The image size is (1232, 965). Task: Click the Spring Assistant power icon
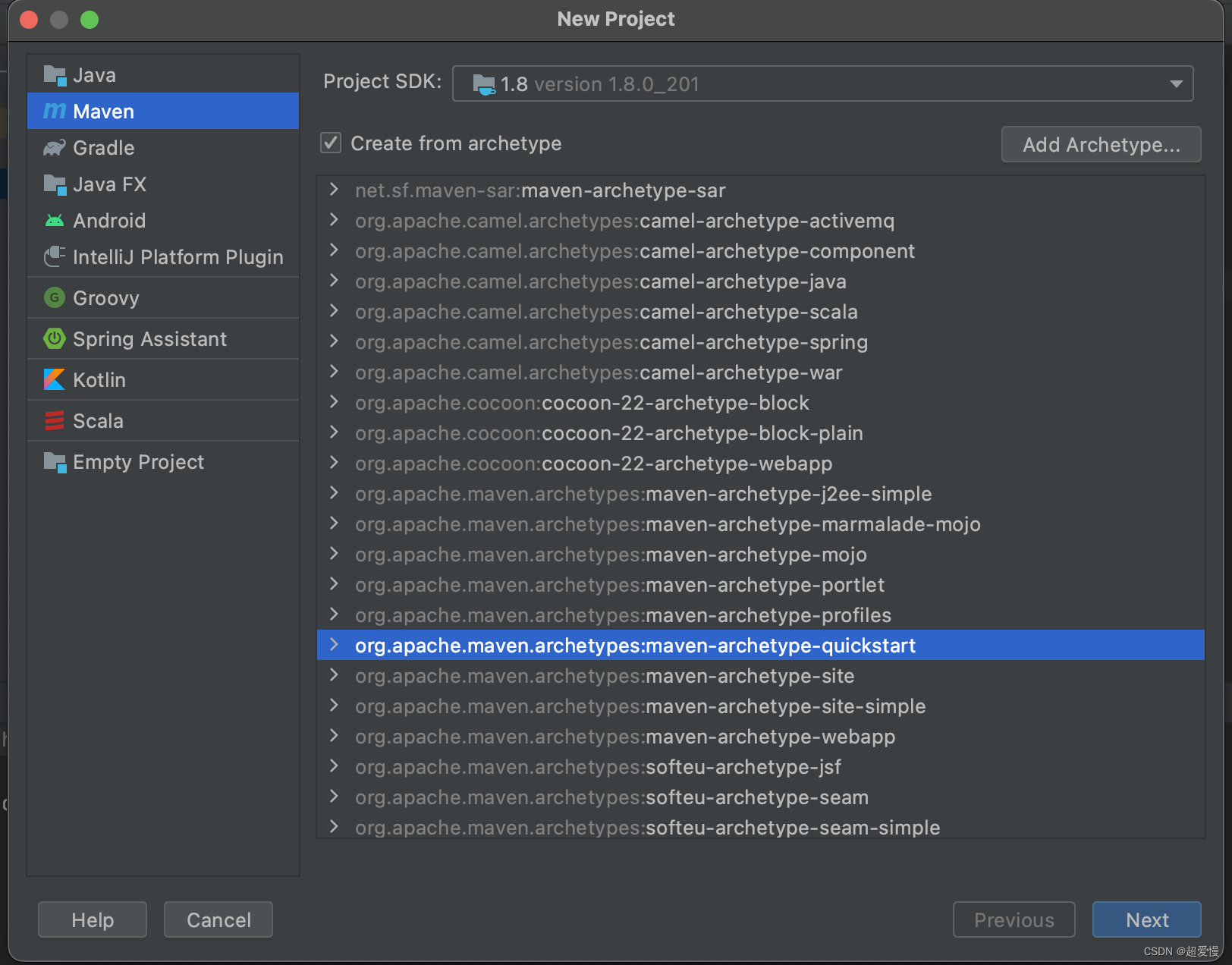click(55, 339)
